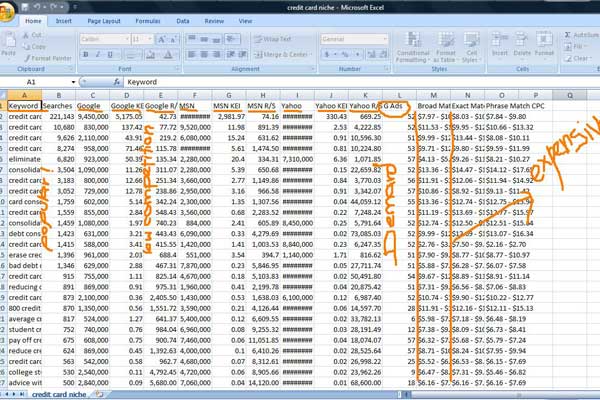Toggle Bold formatting
This screenshot has height=400, width=600.
84,54
